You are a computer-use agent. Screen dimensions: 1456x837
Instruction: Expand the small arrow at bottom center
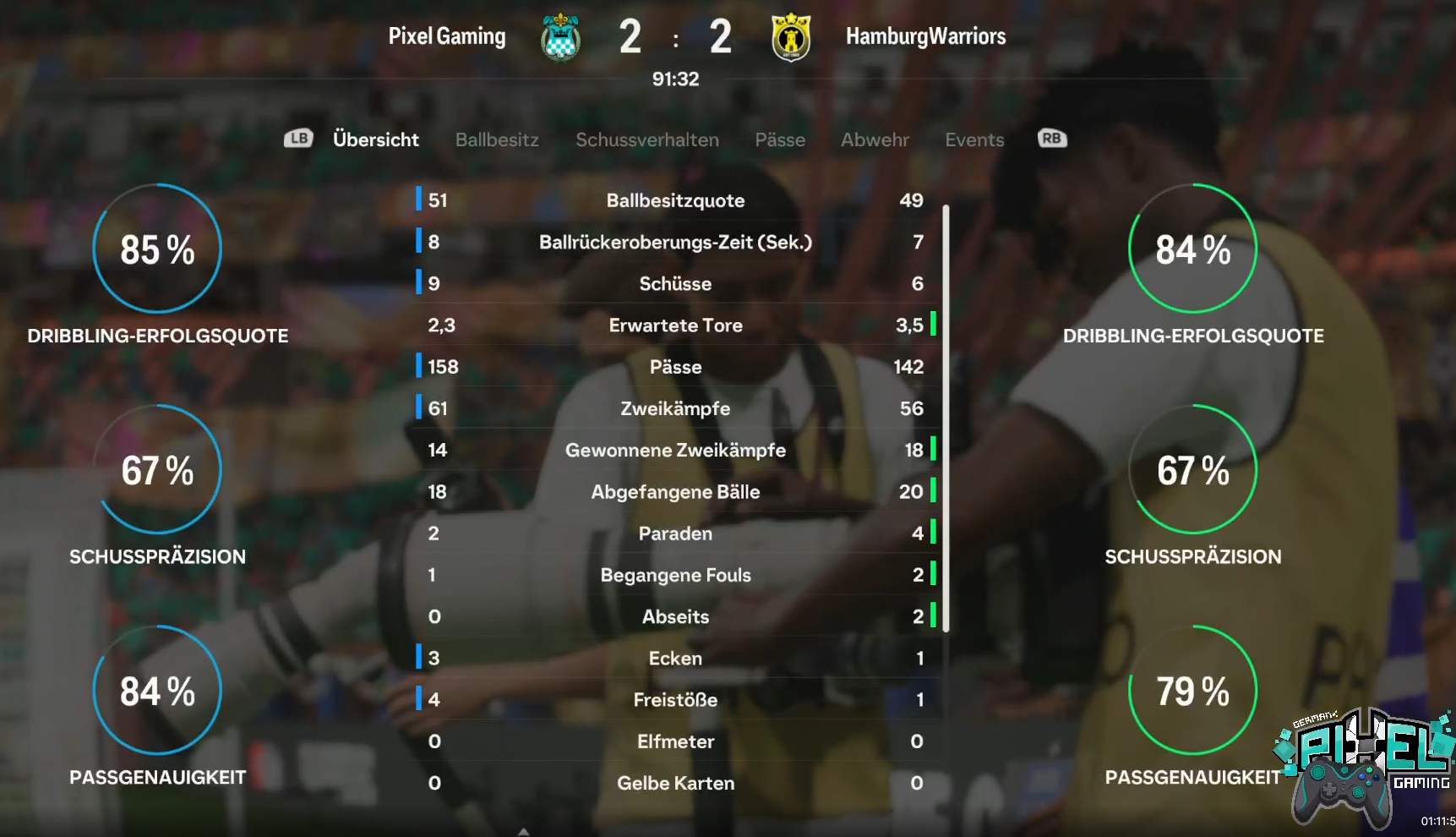523,831
